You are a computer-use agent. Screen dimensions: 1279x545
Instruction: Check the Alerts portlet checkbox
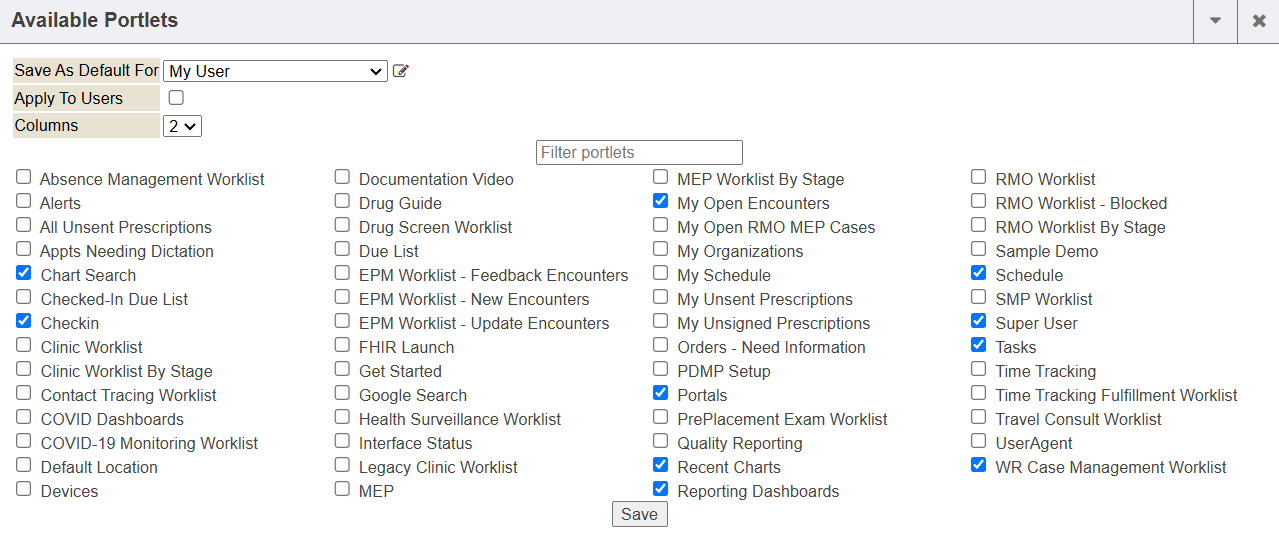coord(24,201)
